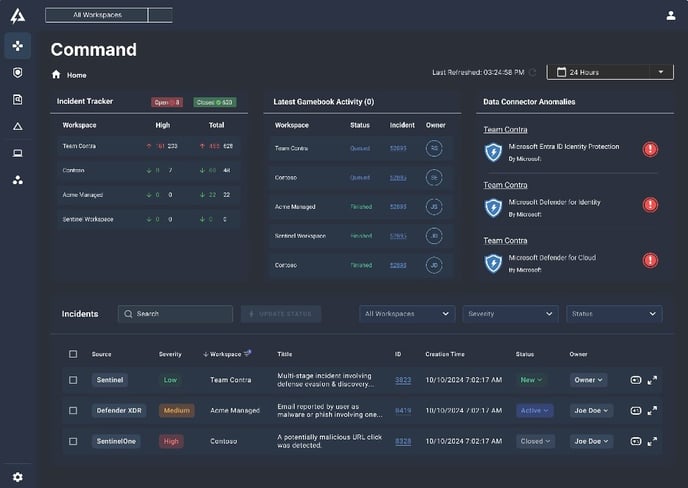
Task: Open the shield sidebar icon
Action: point(18,72)
